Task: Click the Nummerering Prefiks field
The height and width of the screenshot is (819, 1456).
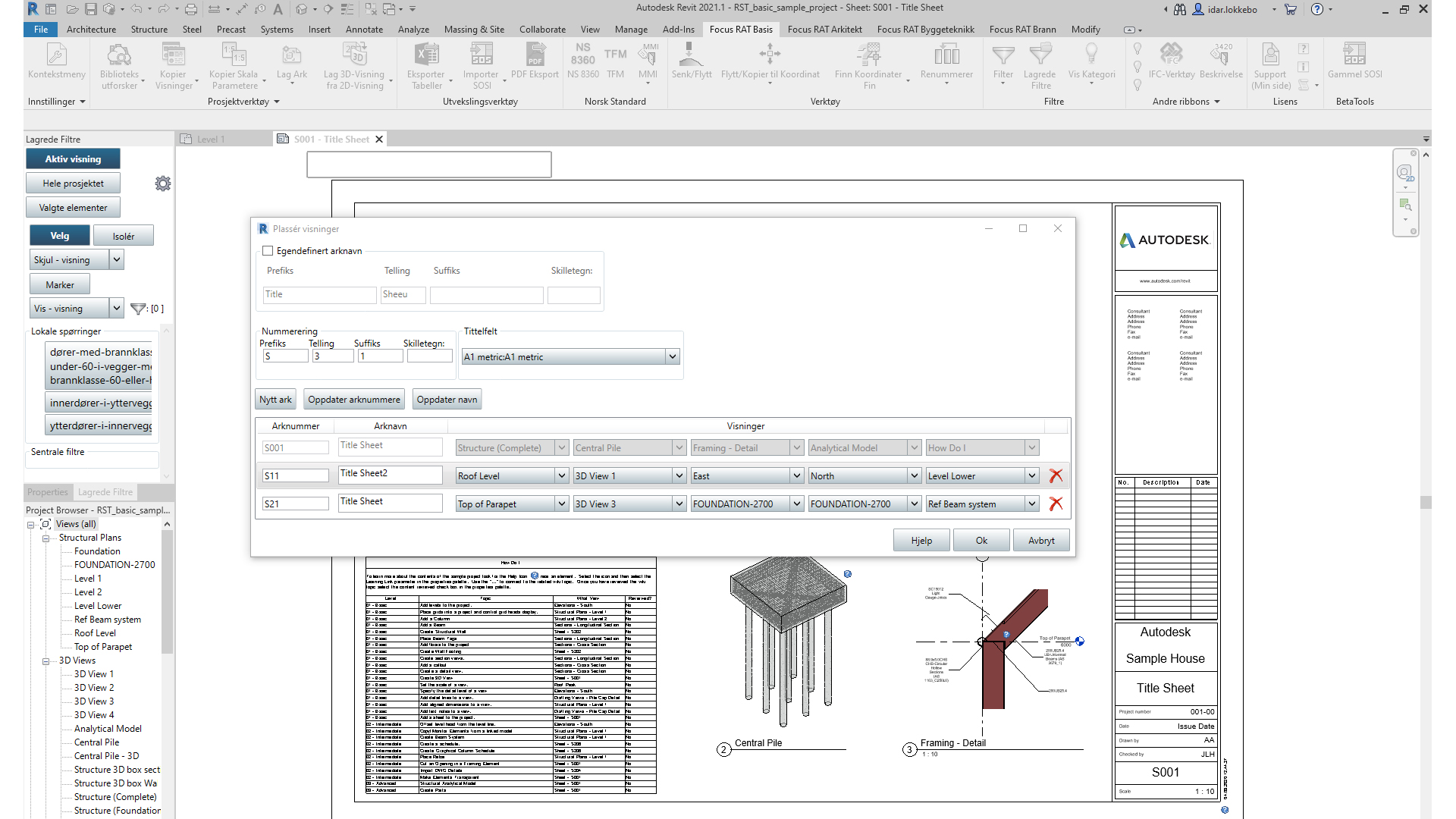Action: click(x=285, y=356)
